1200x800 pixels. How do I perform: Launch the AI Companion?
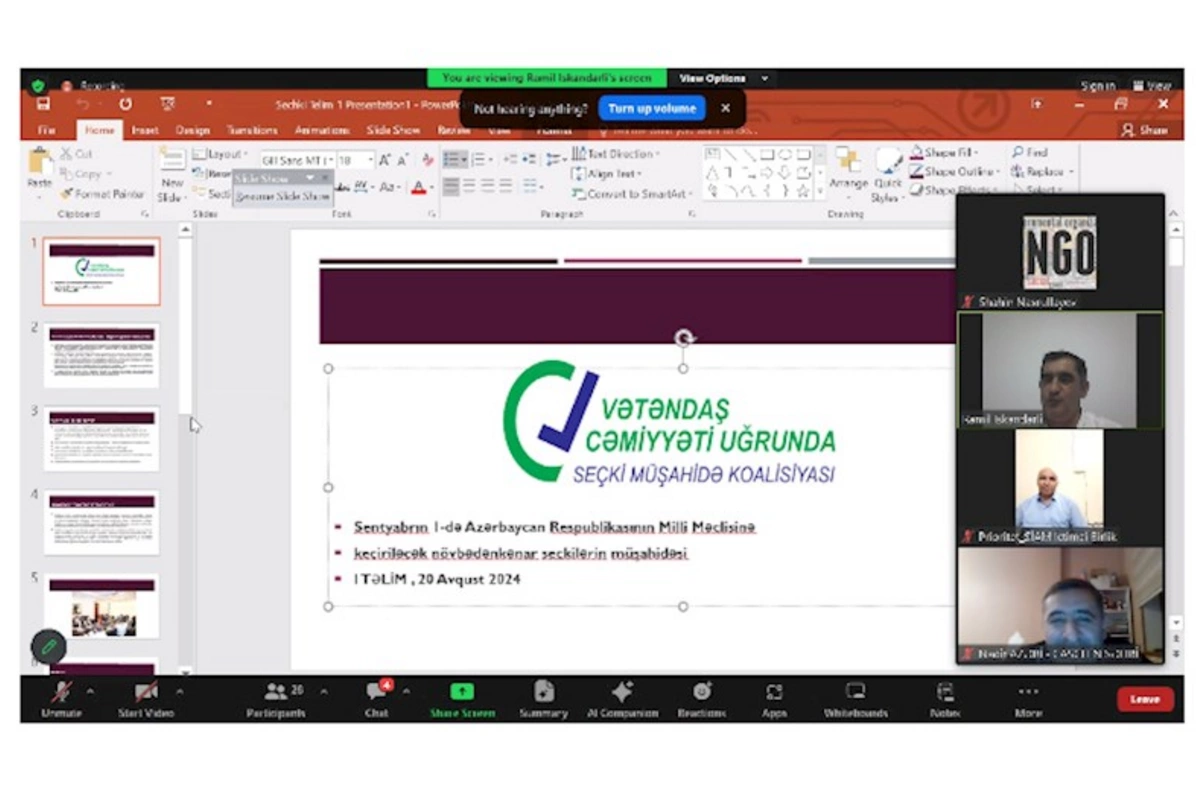tap(621, 698)
